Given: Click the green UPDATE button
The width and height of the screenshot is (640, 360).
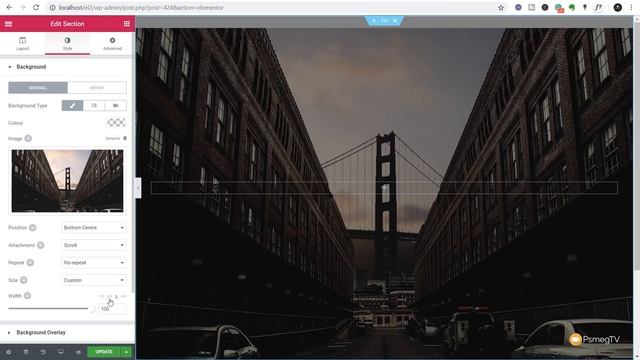Looking at the screenshot, I should pyautogui.click(x=104, y=352).
